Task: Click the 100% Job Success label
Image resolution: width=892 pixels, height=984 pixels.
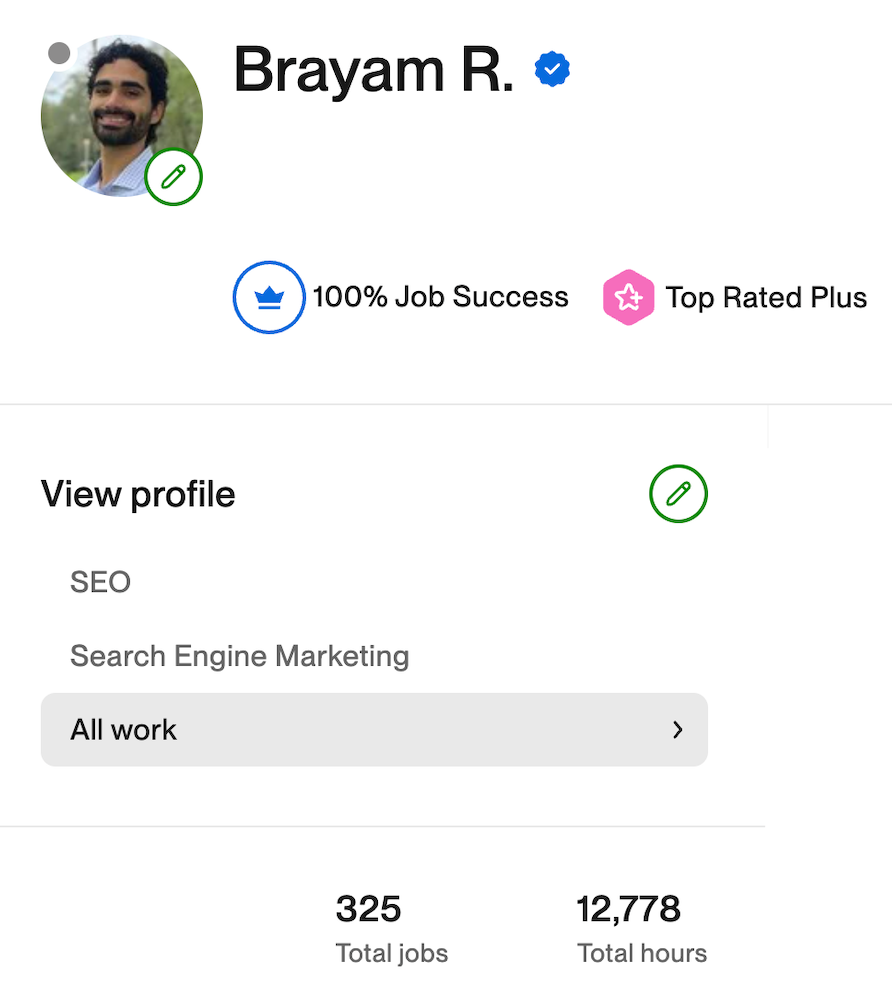Action: 440,297
